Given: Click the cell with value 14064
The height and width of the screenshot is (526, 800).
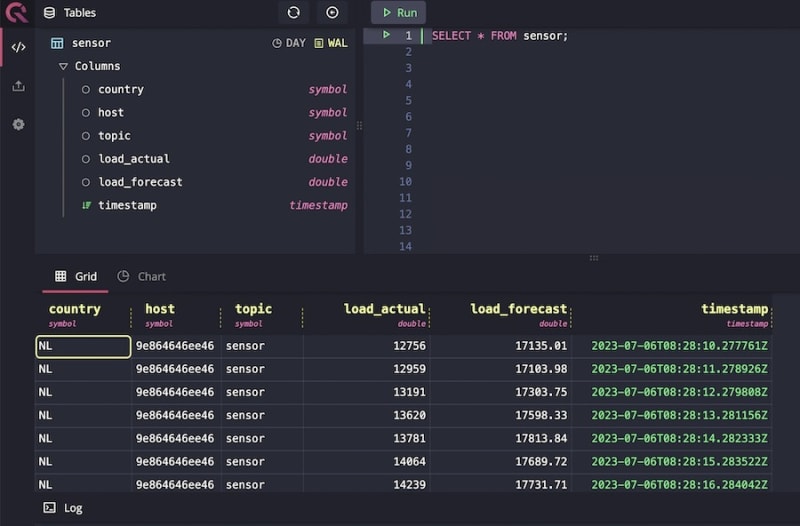Looking at the screenshot, I should (366, 462).
